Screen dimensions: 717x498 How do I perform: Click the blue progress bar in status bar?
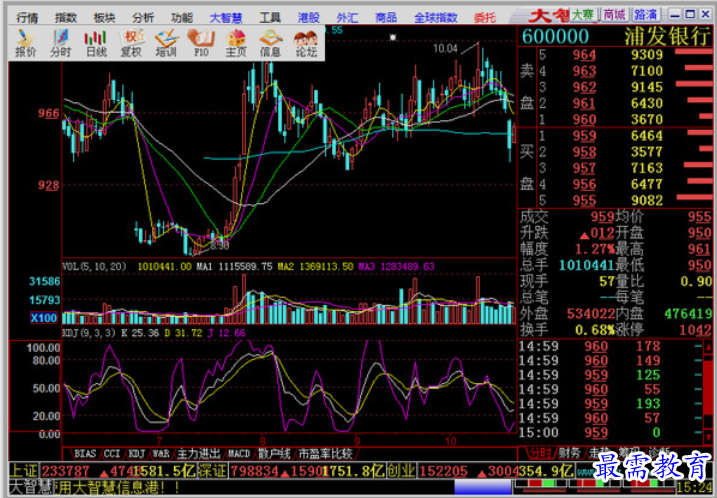pos(483,487)
